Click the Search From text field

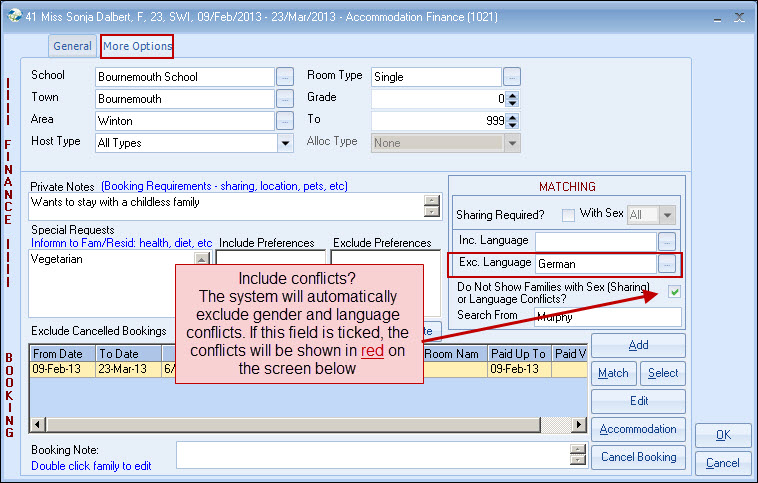(x=607, y=317)
